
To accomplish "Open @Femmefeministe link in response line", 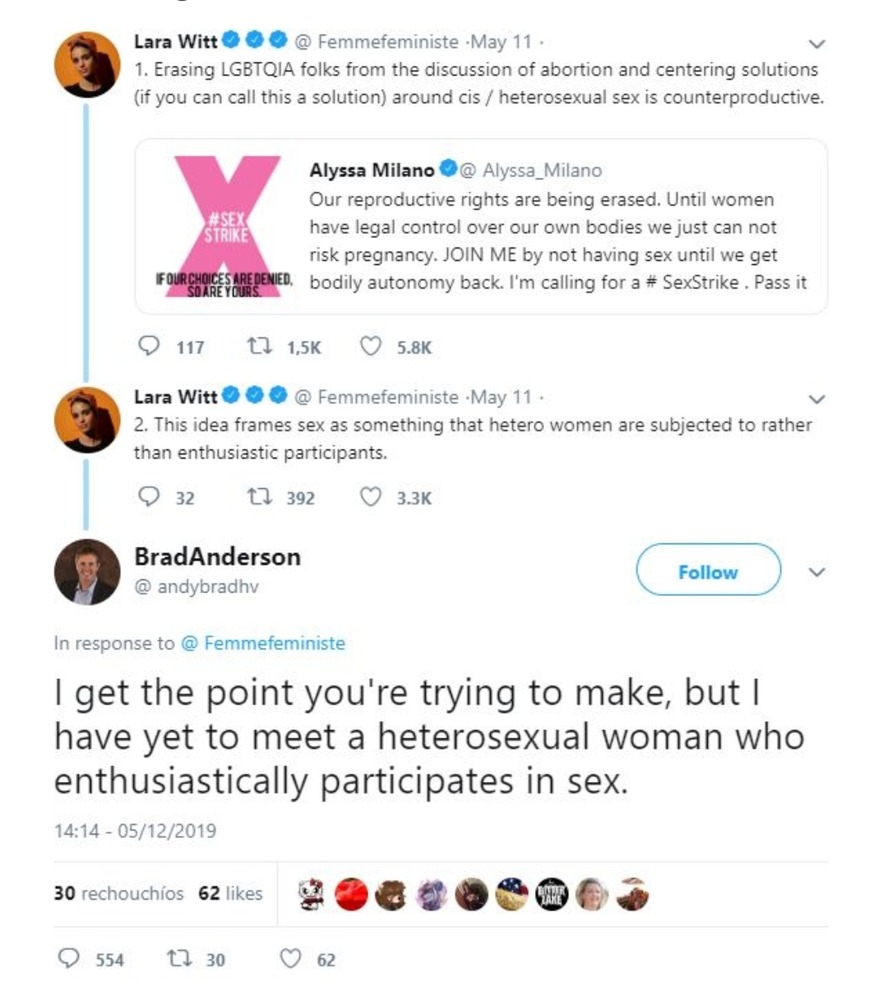I will point(263,643).
